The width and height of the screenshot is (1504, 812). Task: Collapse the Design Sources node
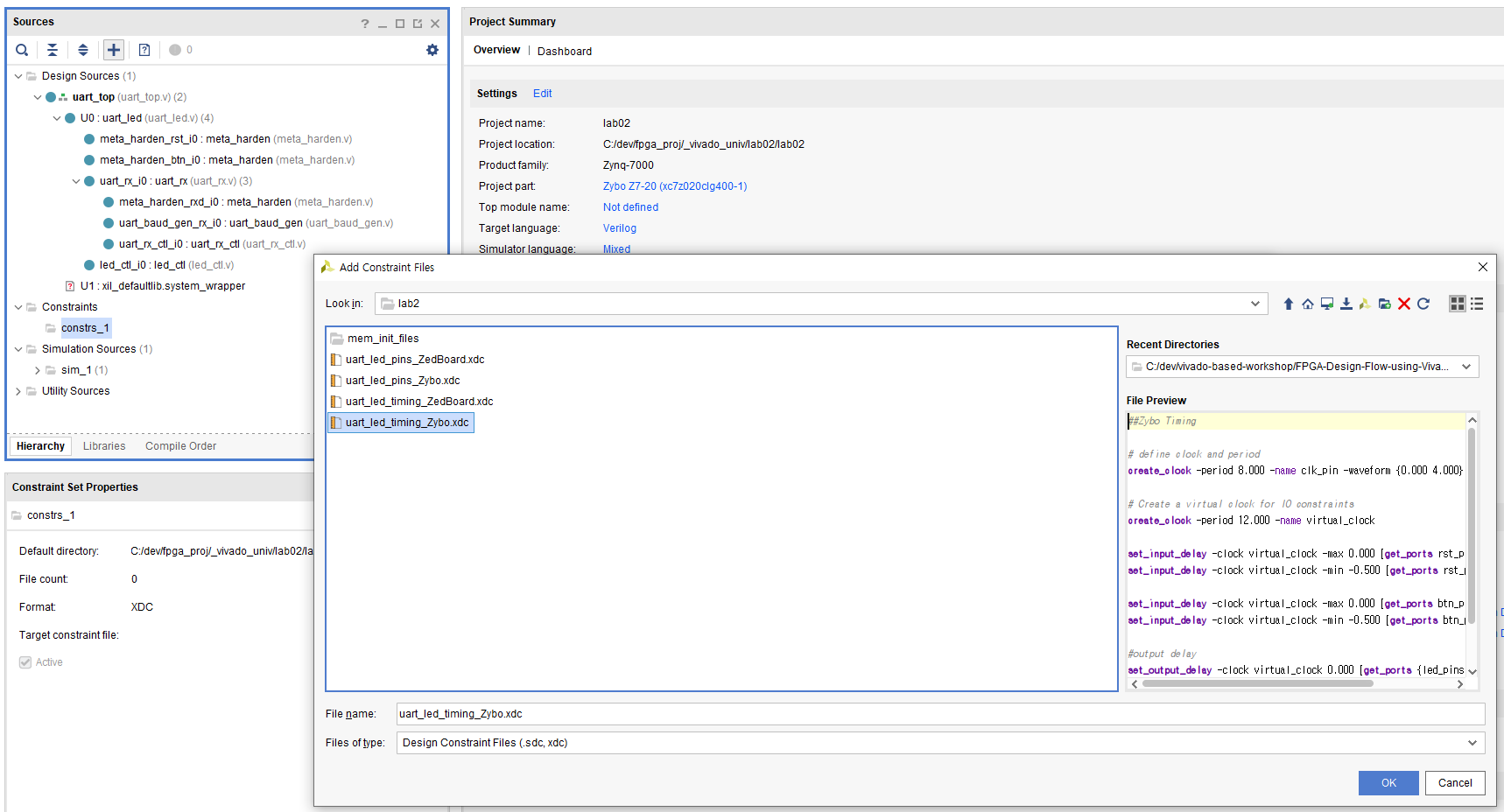click(18, 76)
